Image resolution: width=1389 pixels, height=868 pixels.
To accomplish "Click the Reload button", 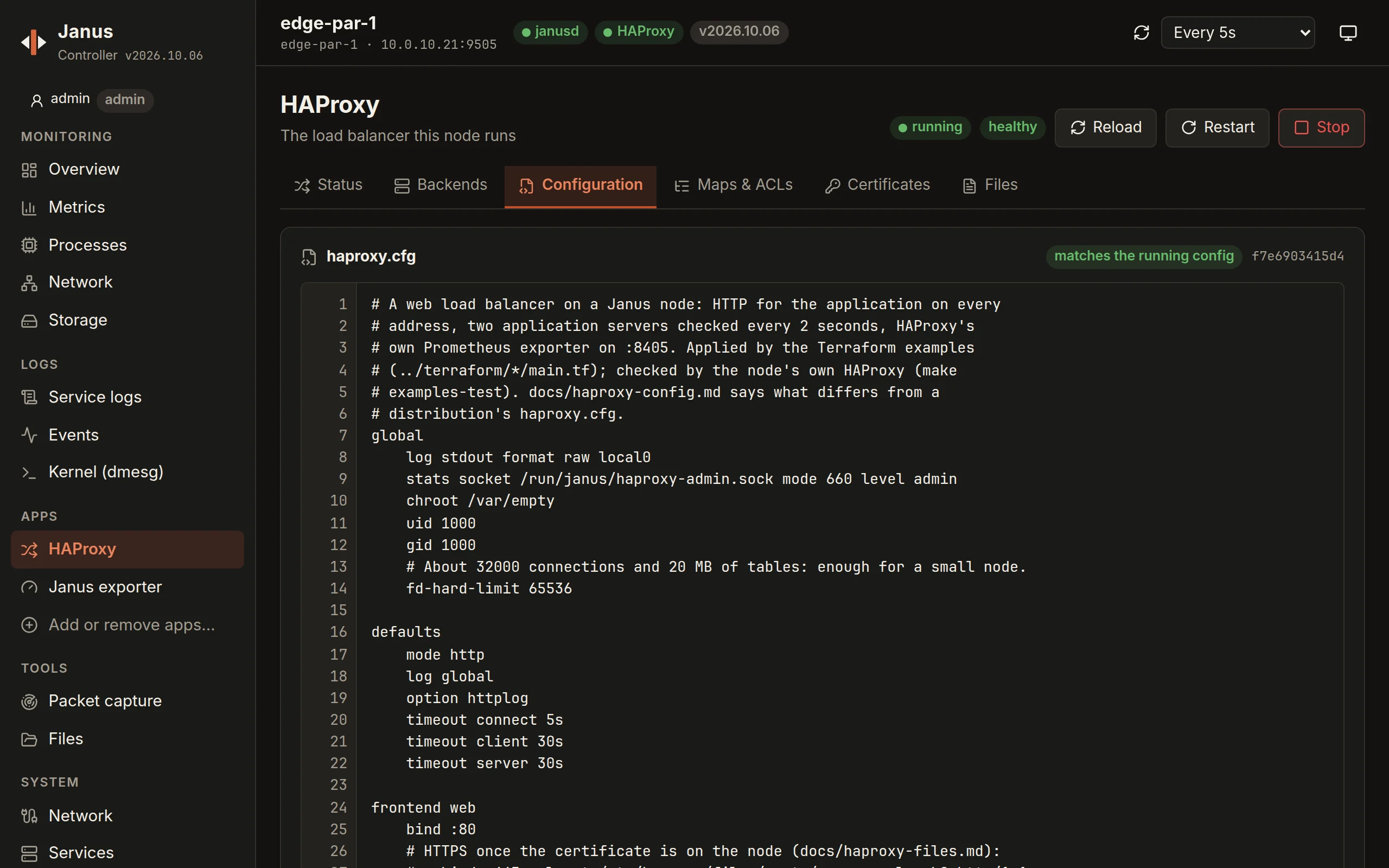I will (x=1105, y=128).
